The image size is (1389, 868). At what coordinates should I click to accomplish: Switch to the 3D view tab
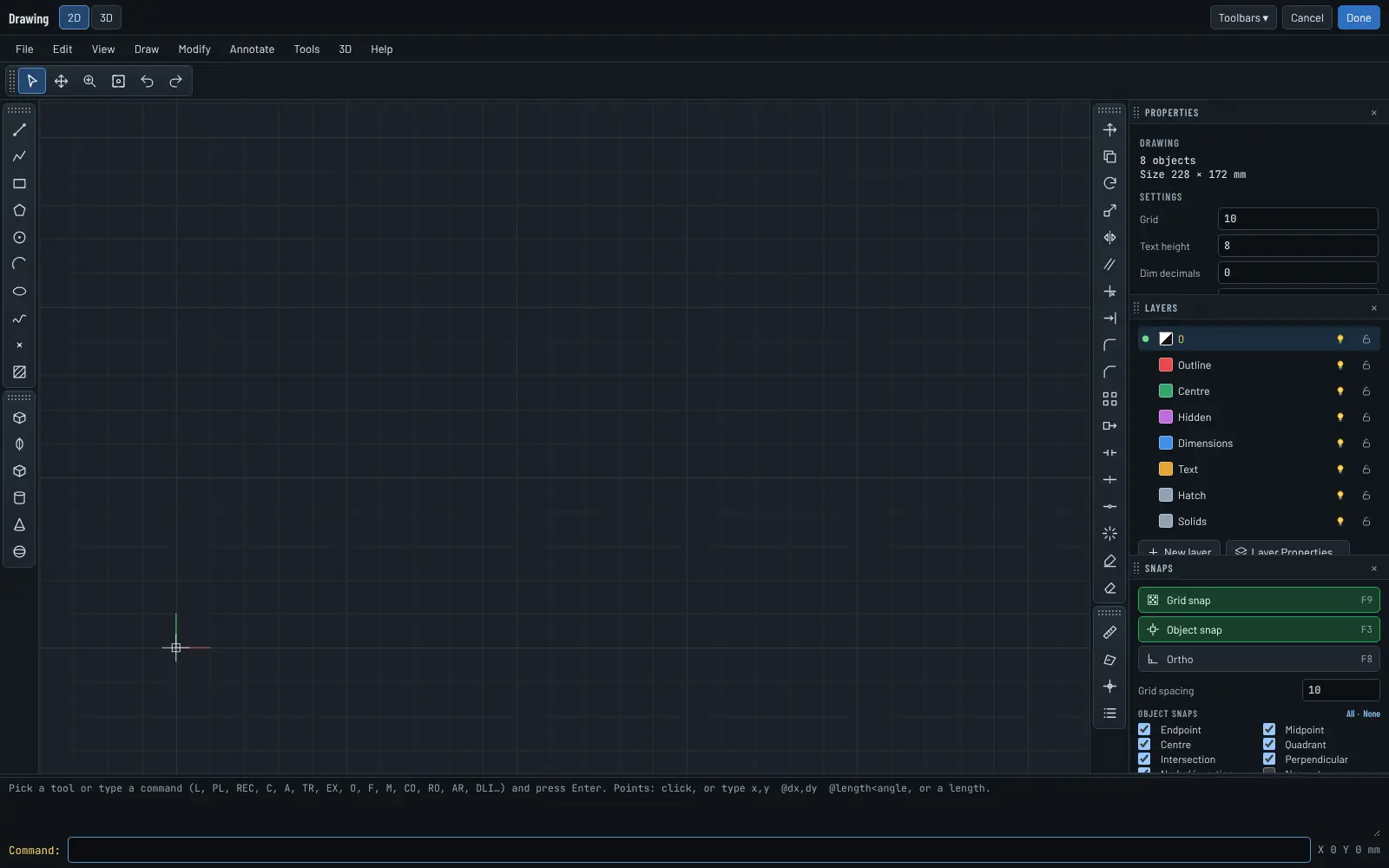[106, 18]
